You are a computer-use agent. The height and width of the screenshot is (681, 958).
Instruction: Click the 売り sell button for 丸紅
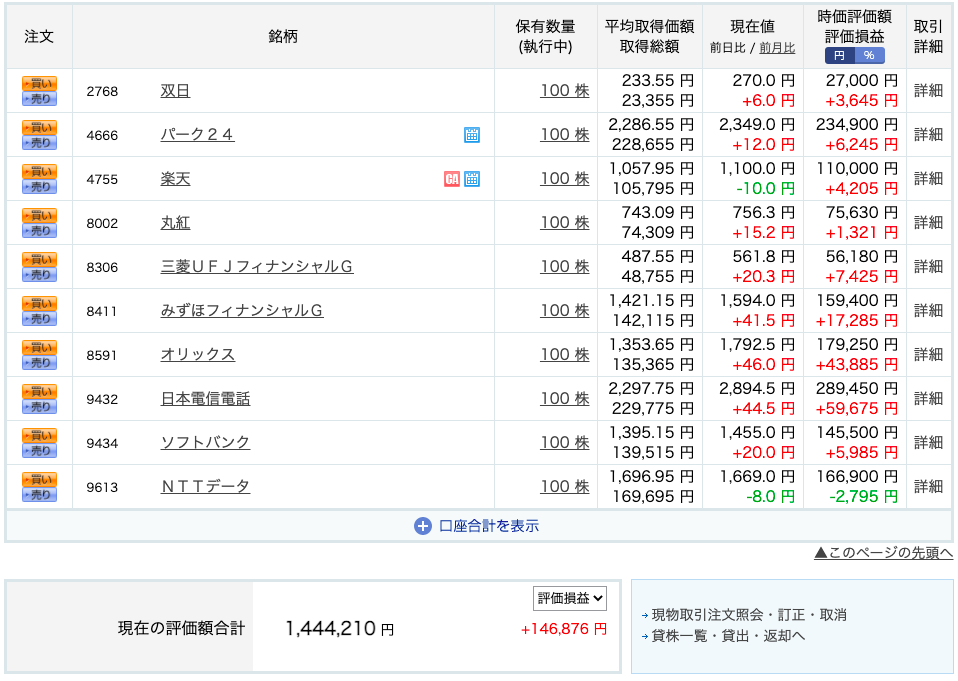tap(39, 230)
